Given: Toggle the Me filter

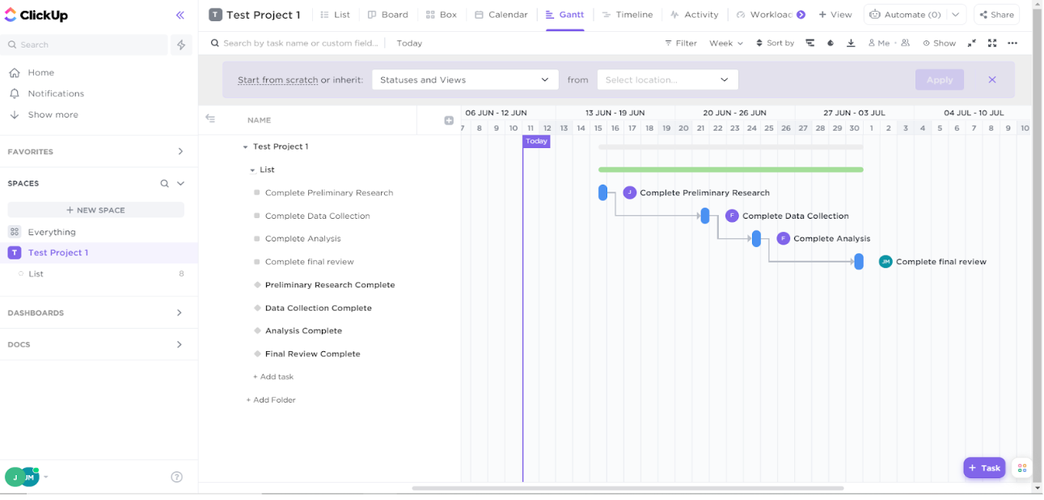Looking at the screenshot, I should (x=879, y=43).
